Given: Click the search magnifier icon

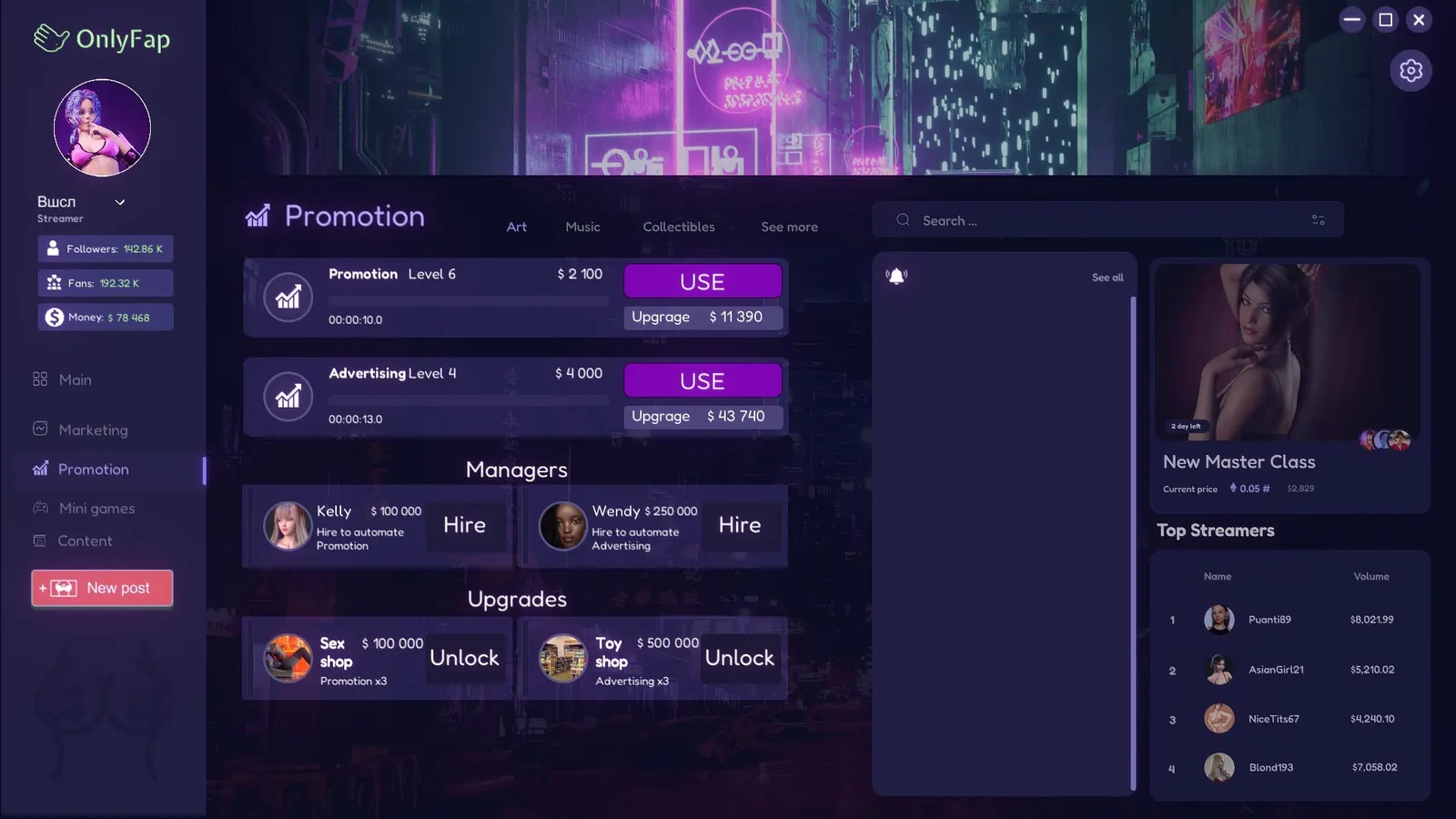Looking at the screenshot, I should coord(903,219).
